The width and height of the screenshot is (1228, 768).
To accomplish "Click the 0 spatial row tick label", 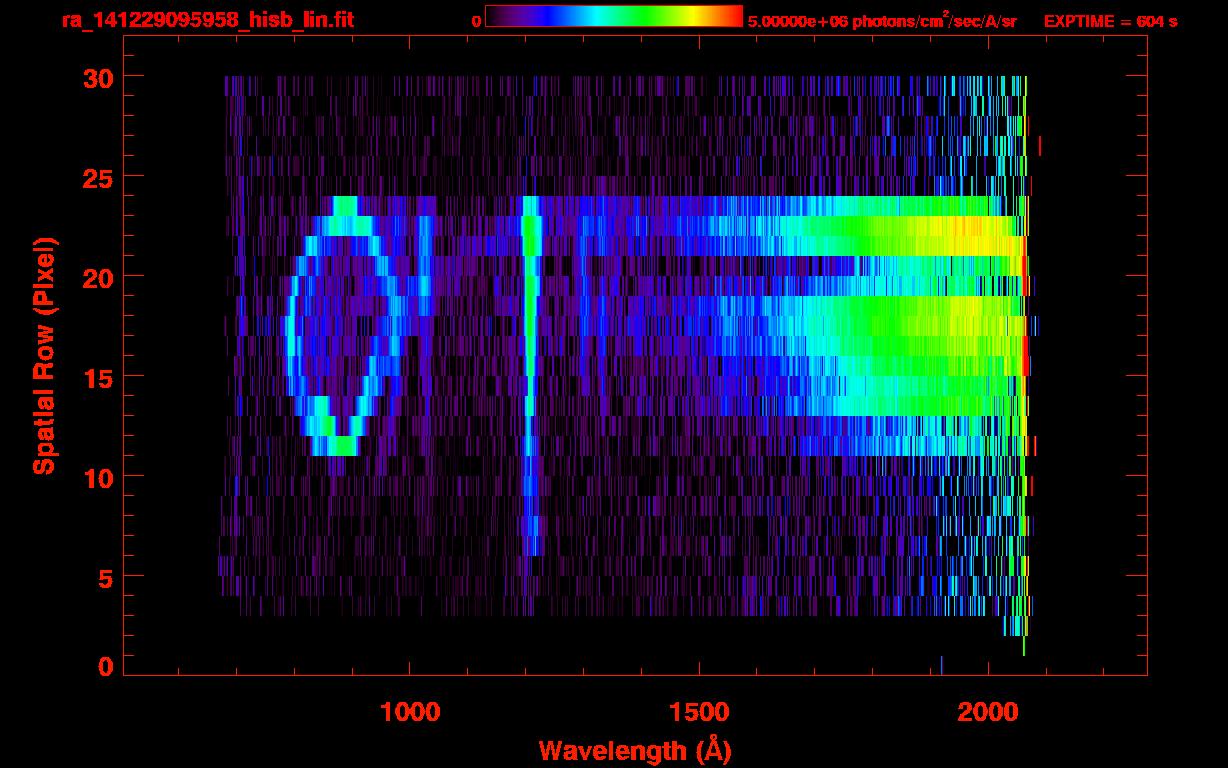I will [106, 666].
